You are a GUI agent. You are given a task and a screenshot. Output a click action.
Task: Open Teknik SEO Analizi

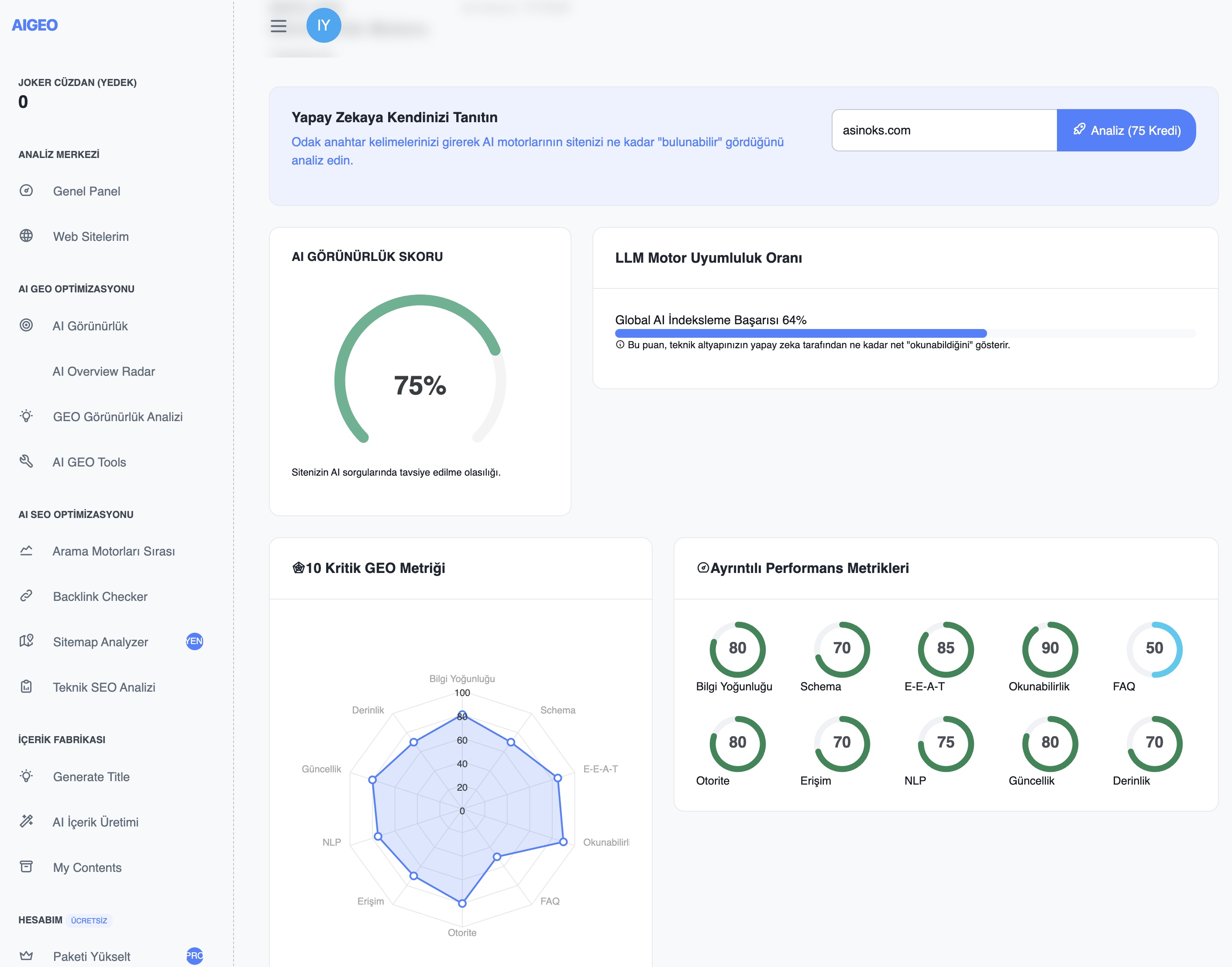[x=104, y=687]
